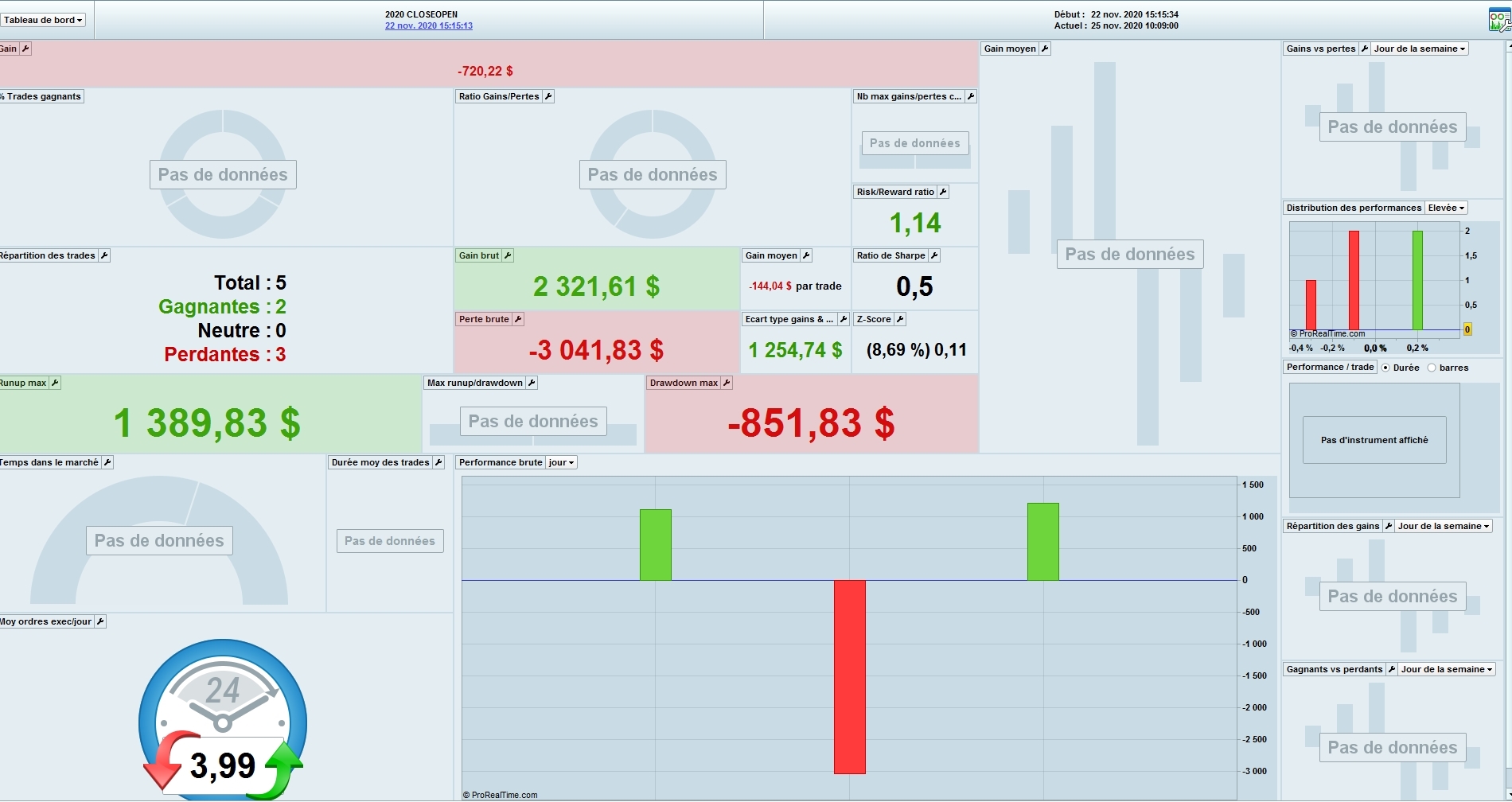Click the Ratio de Sharpe value 0,5
This screenshot has width=1512, height=802.
coord(915,286)
